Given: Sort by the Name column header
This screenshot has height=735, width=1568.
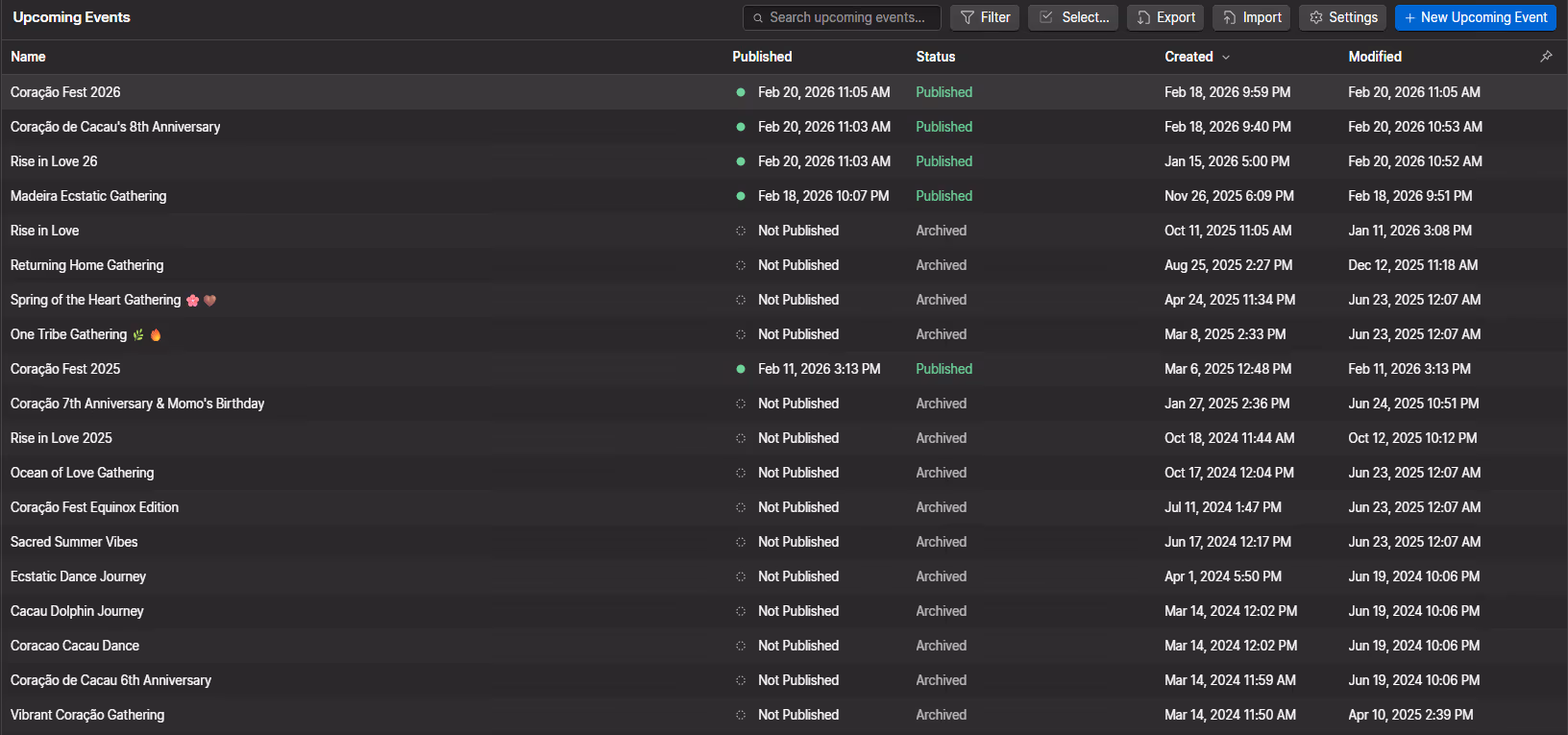Looking at the screenshot, I should (28, 57).
